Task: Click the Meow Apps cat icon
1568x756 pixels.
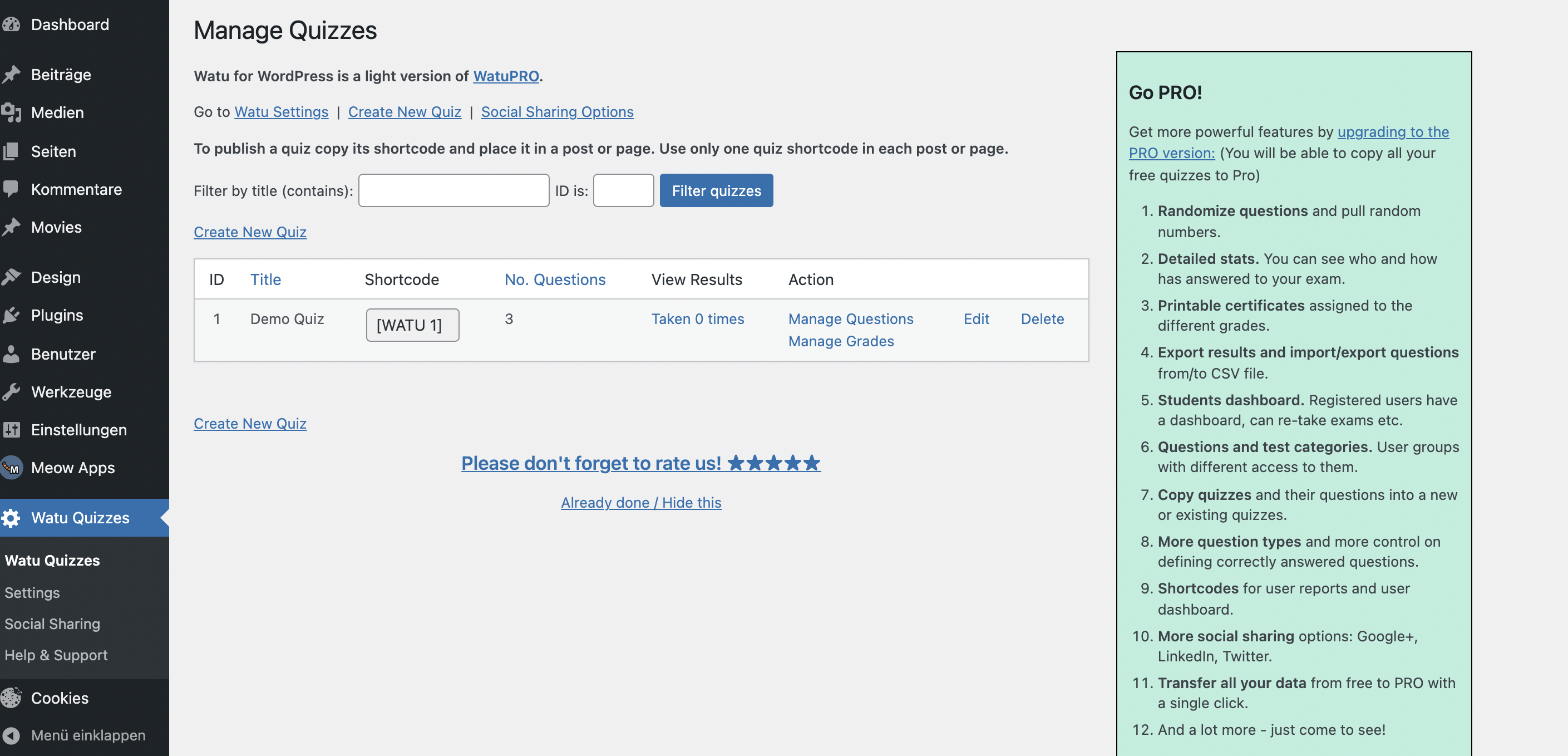Action: [12, 468]
